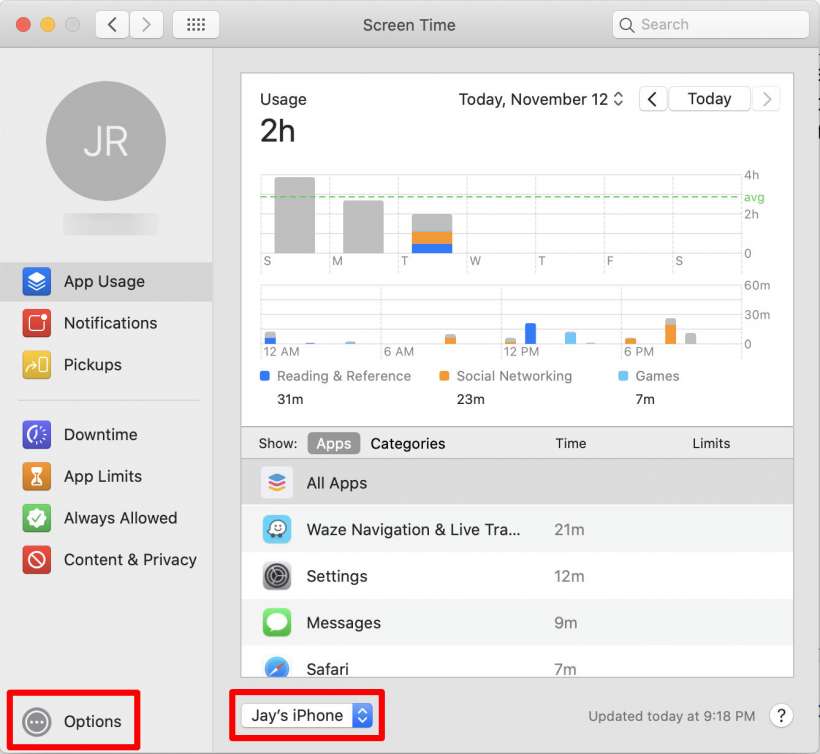Click the Limits column header

tap(711, 443)
